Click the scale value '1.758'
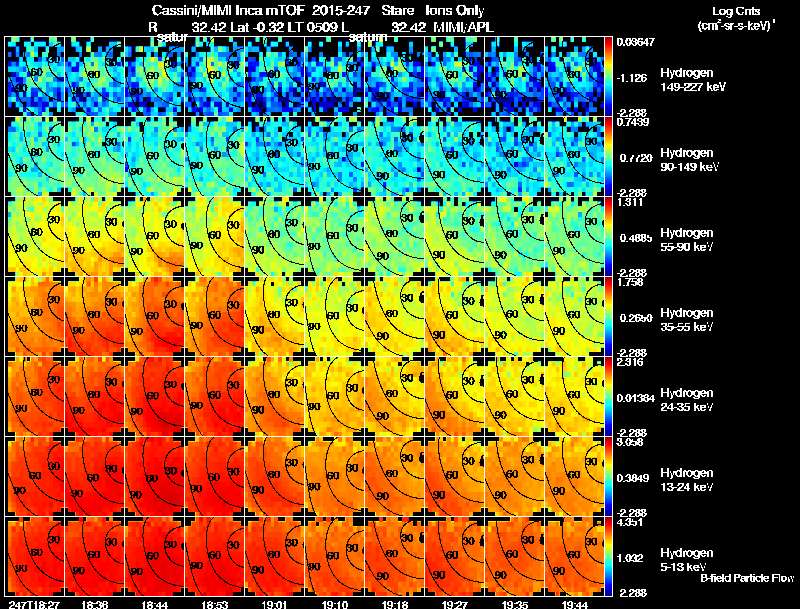Image resolution: width=800 pixels, height=609 pixels. click(x=629, y=282)
